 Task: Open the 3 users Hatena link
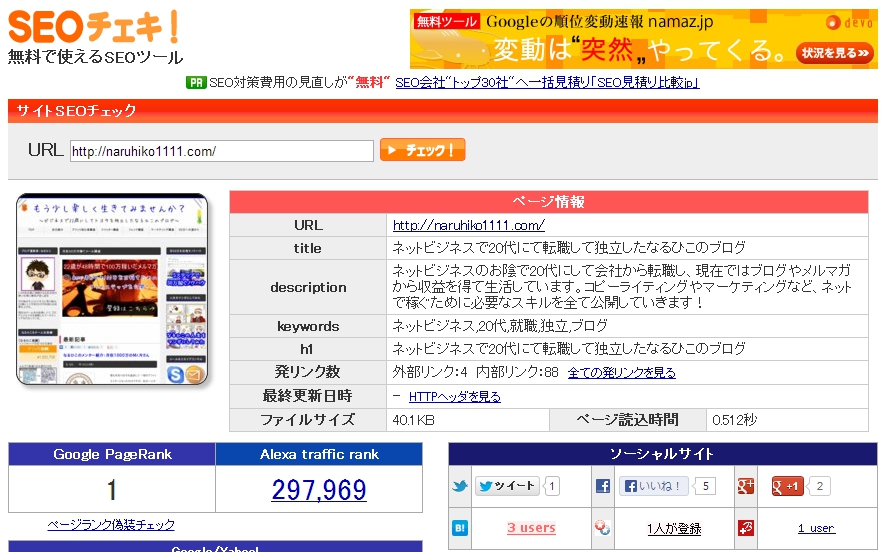[531, 528]
